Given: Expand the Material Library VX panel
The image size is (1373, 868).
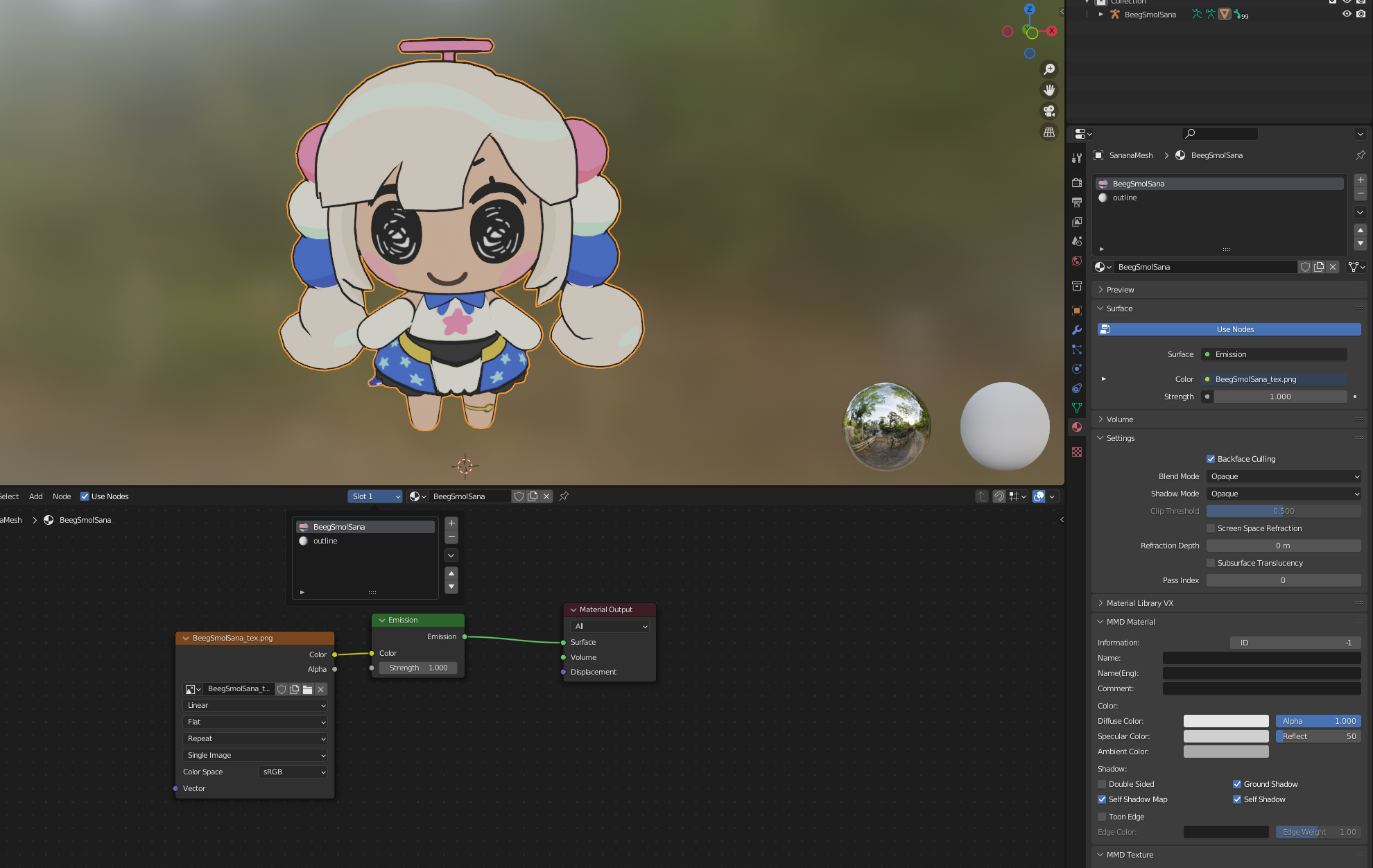Looking at the screenshot, I should click(1139, 603).
